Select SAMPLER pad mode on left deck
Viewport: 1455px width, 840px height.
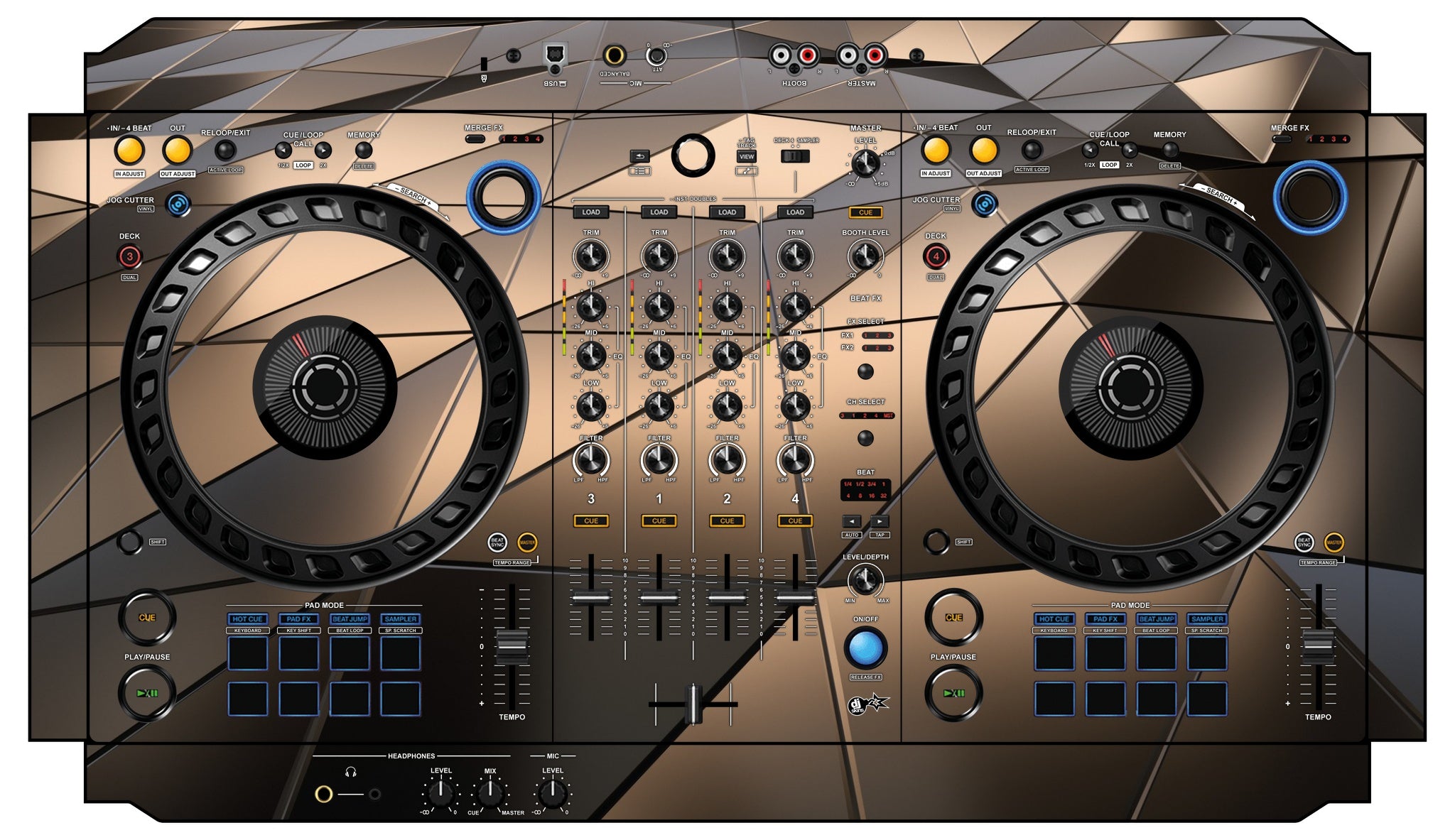(401, 619)
